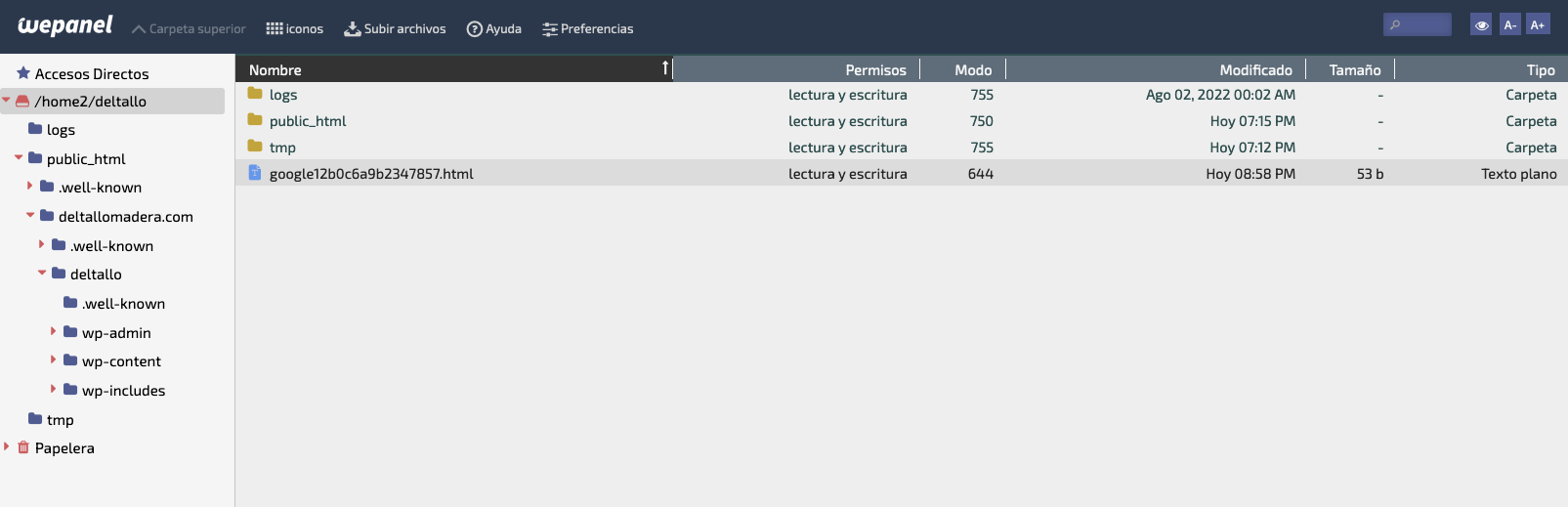Open Subir archivos upload

click(395, 29)
